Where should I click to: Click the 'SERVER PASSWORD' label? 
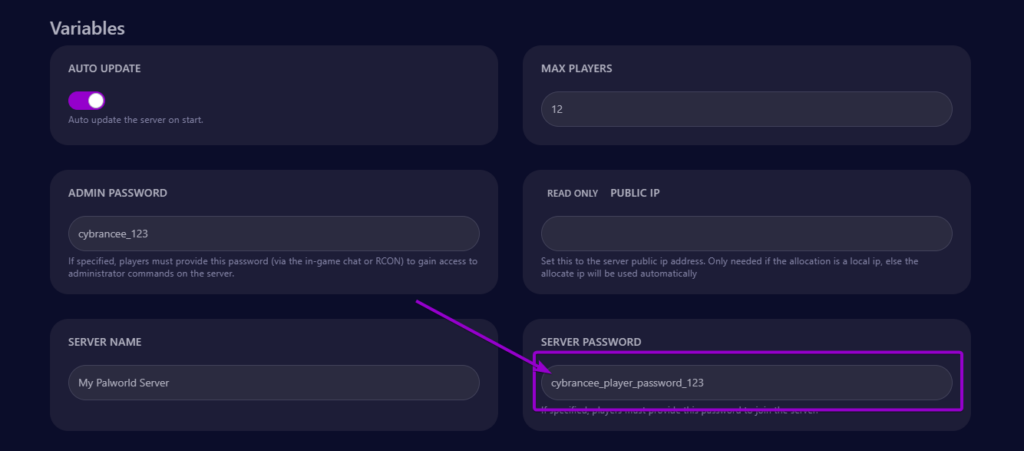click(x=591, y=342)
